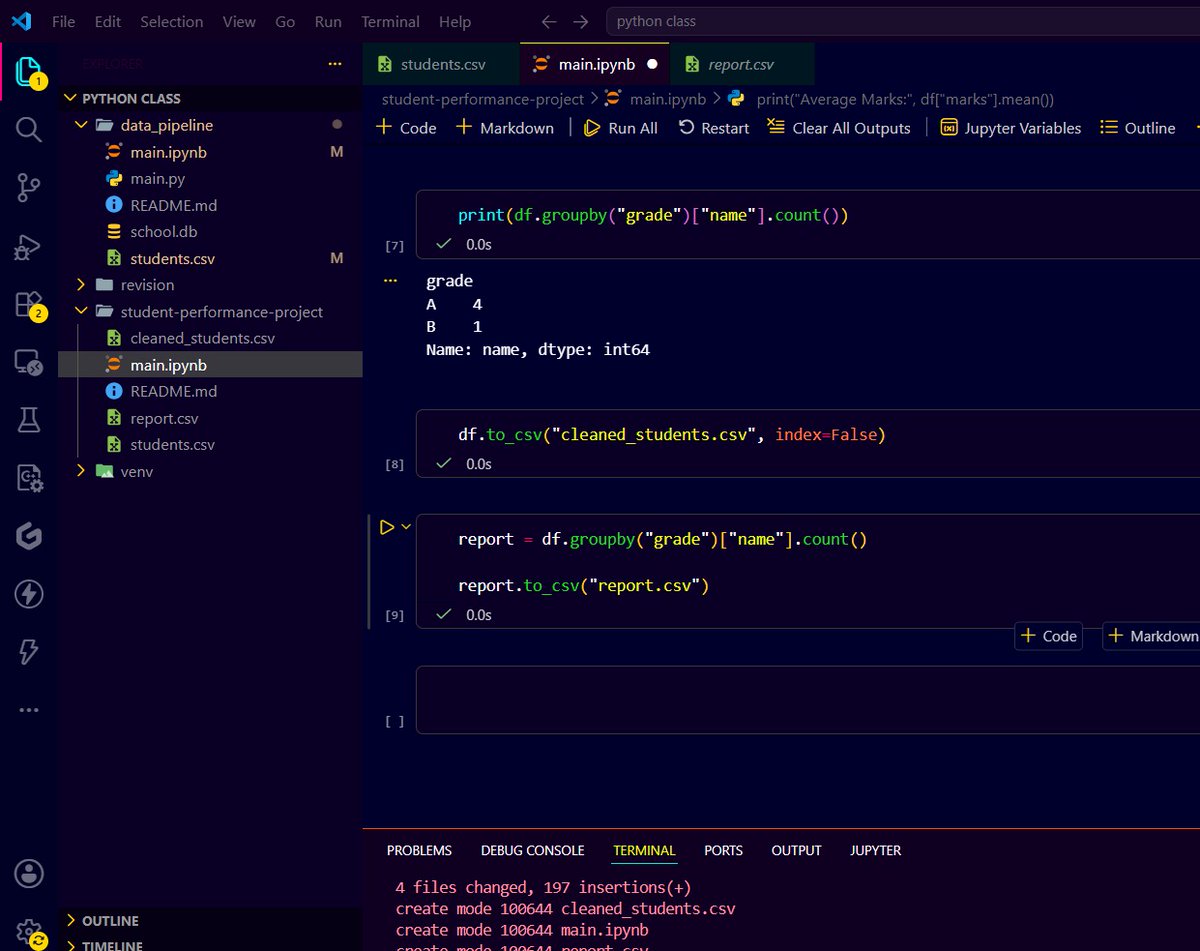Go back with the navigation arrow
This screenshot has width=1200, height=951.
(548, 21)
